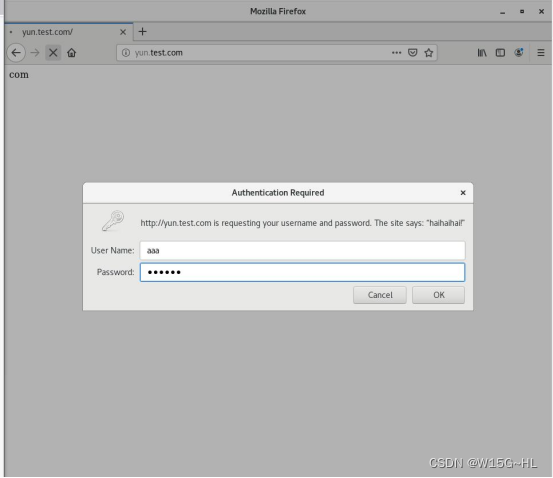The width and height of the screenshot is (553, 478).
Task: Stop loading the page with X button
Action: 53,53
